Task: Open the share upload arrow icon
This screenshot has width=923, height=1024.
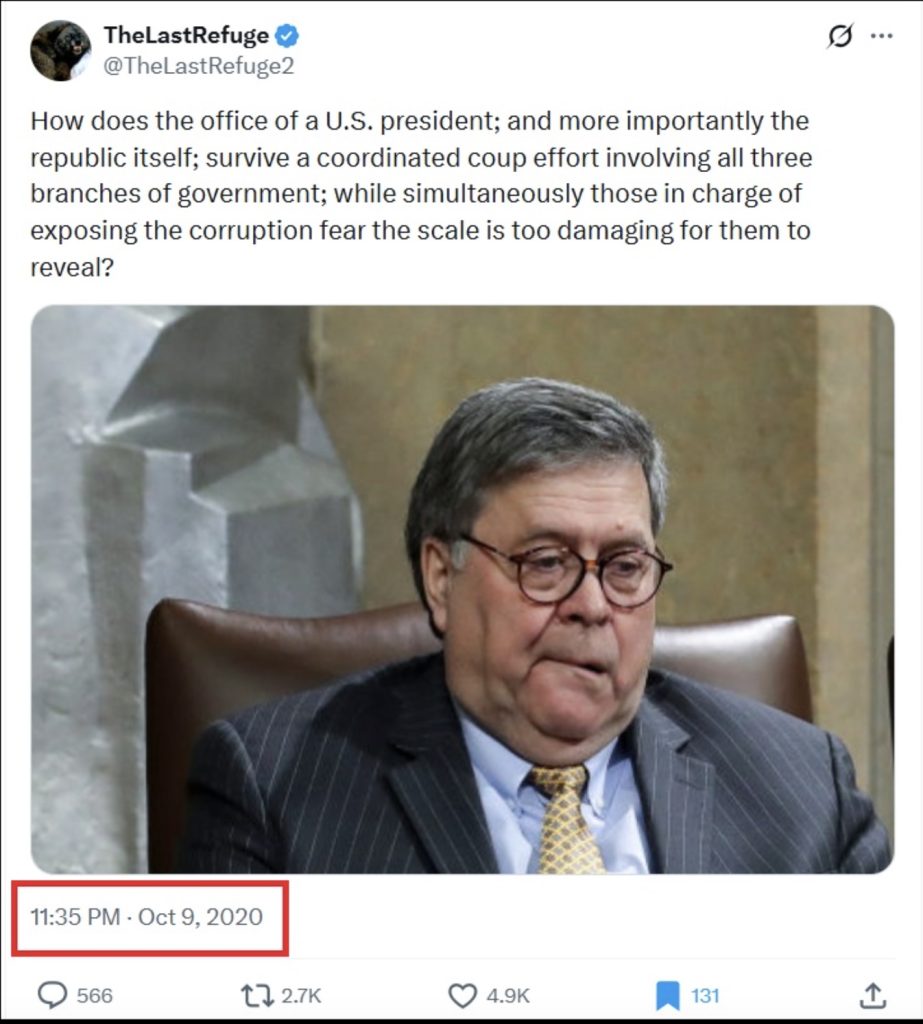Action: [872, 995]
